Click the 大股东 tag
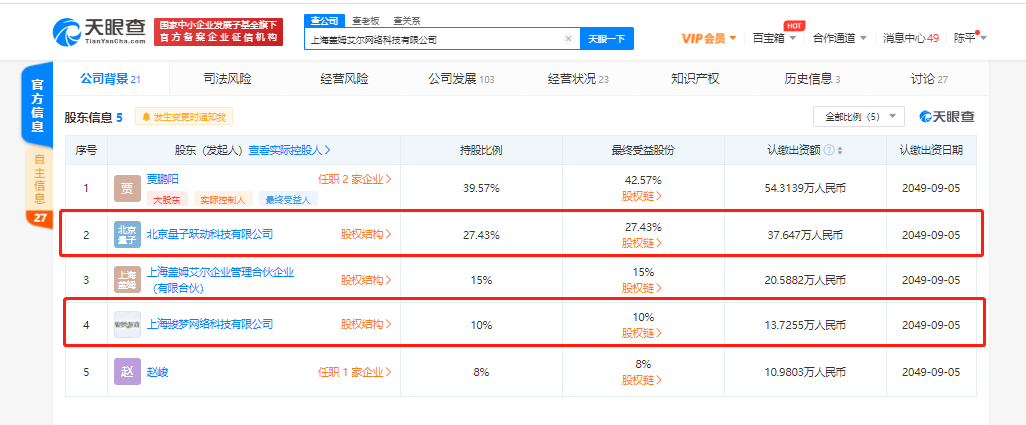The image size is (1026, 425). (168, 199)
